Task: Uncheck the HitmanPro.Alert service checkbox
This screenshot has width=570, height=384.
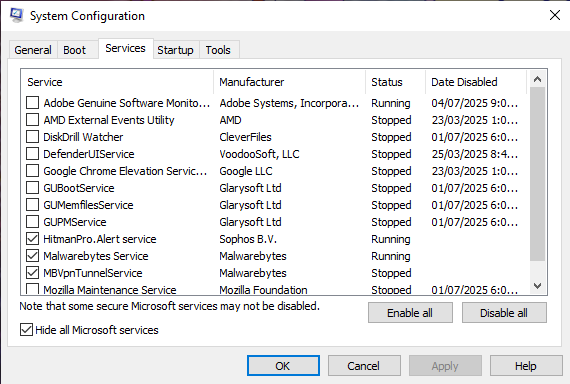Action: coord(32,239)
